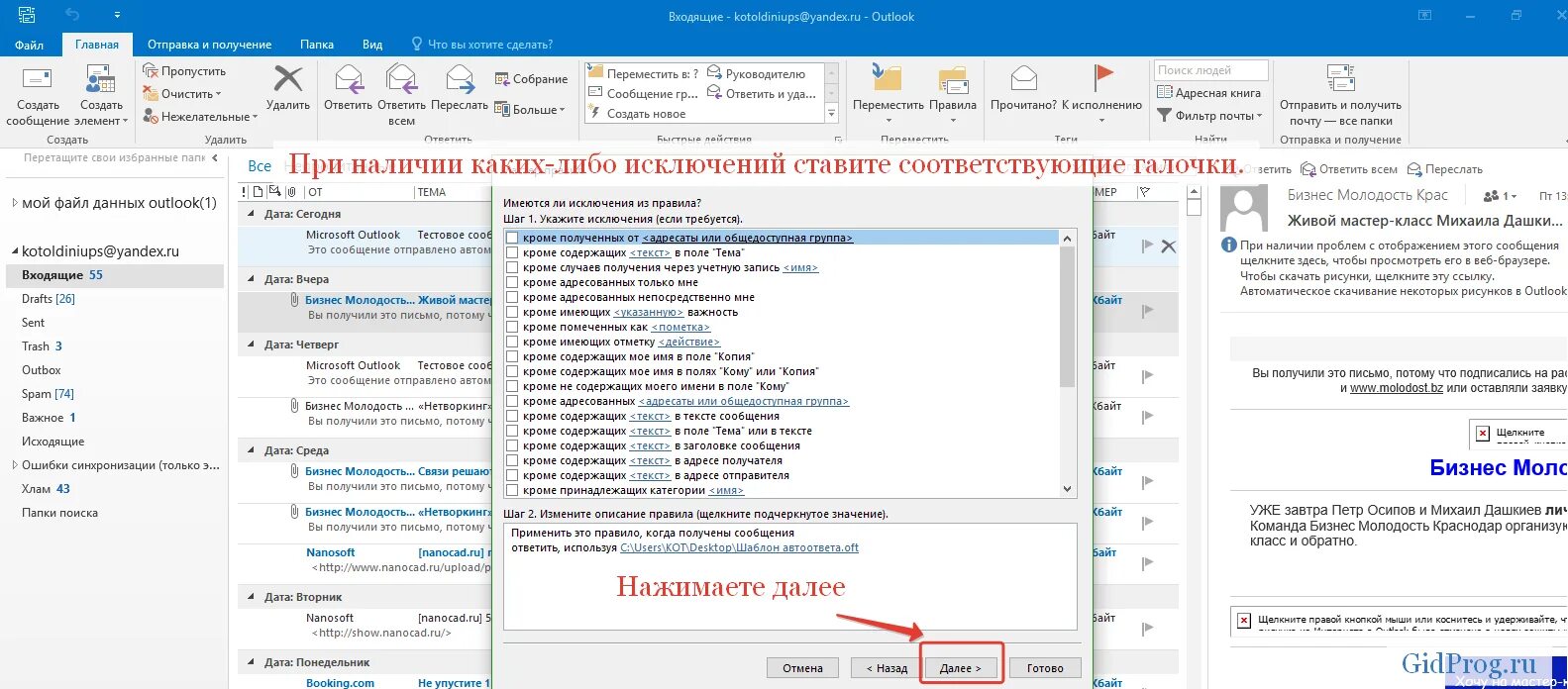
Task: Open the Отправка и получение tab
Action: pyautogui.click(x=209, y=45)
